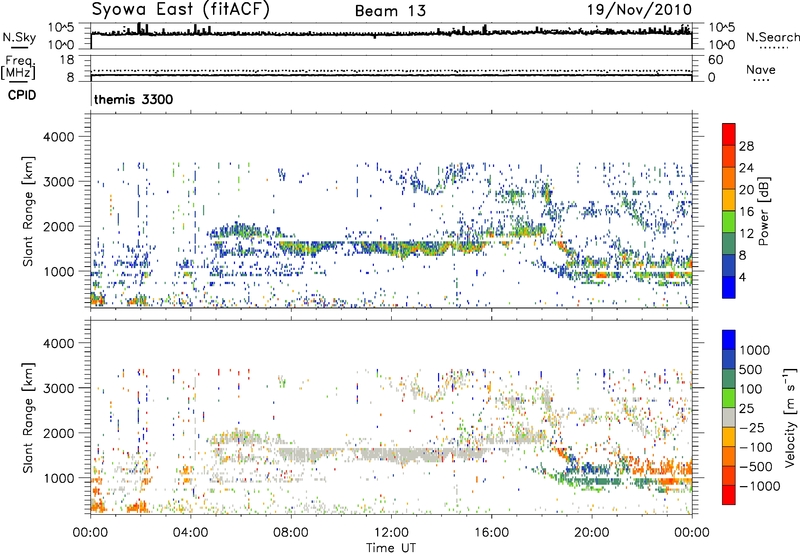Screen dimensions: 800x554
Task: Click the '24' label on Power colorbar
Action: (x=746, y=168)
